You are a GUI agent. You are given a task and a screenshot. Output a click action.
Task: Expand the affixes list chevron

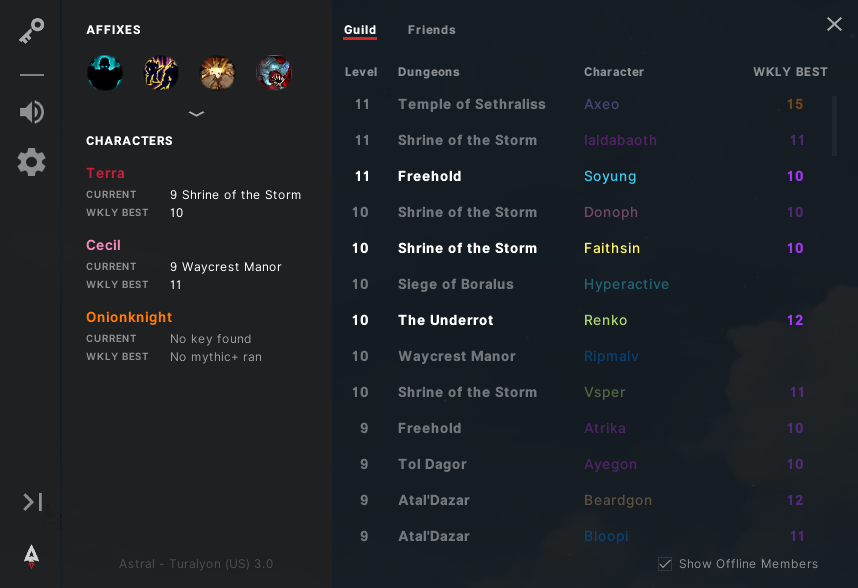coord(196,114)
